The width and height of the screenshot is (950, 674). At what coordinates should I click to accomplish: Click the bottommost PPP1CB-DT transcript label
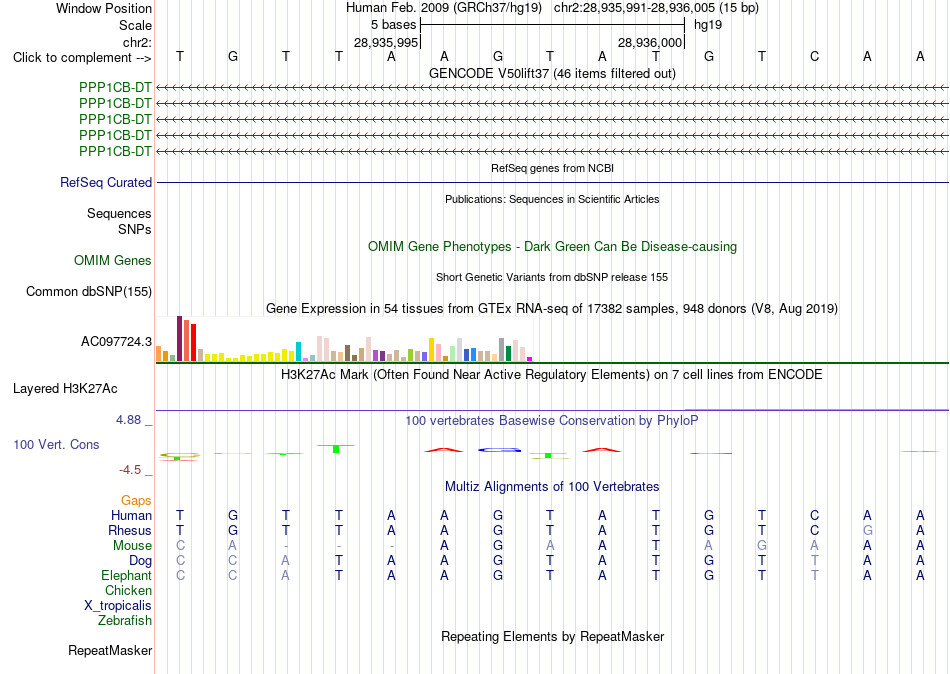pyautogui.click(x=115, y=152)
